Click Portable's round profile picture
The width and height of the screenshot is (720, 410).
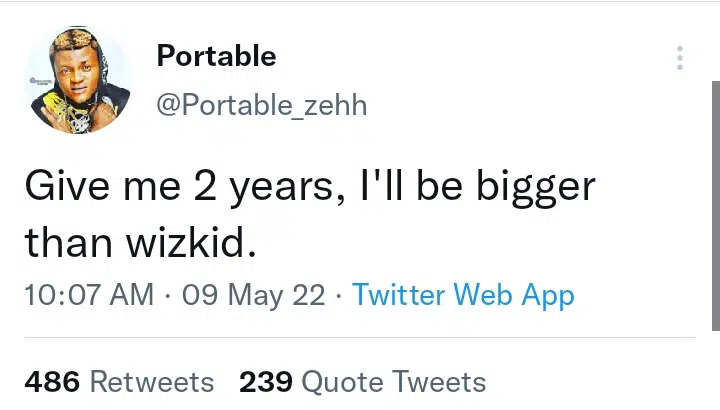click(78, 80)
